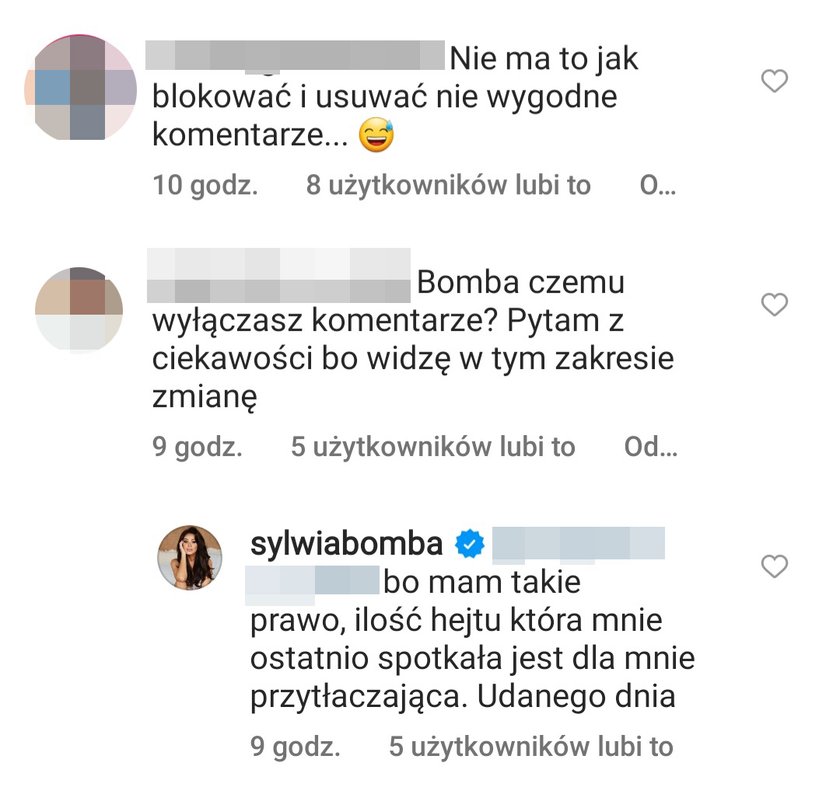840x808 pixels.
Task: Click the '10 godz.' timestamp
Action: [205, 185]
